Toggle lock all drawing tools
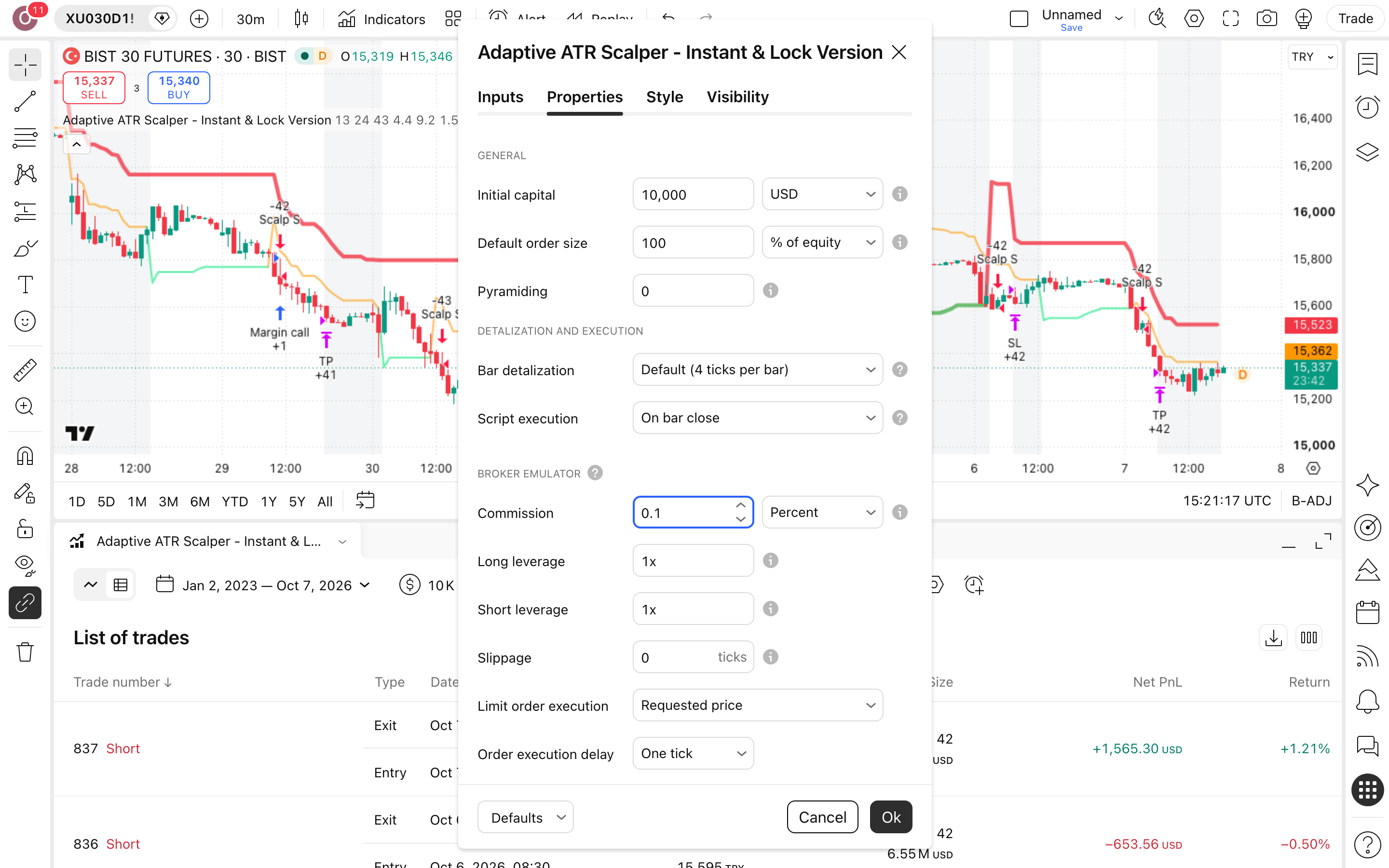Screen dimensions: 1389x868 [x=25, y=529]
